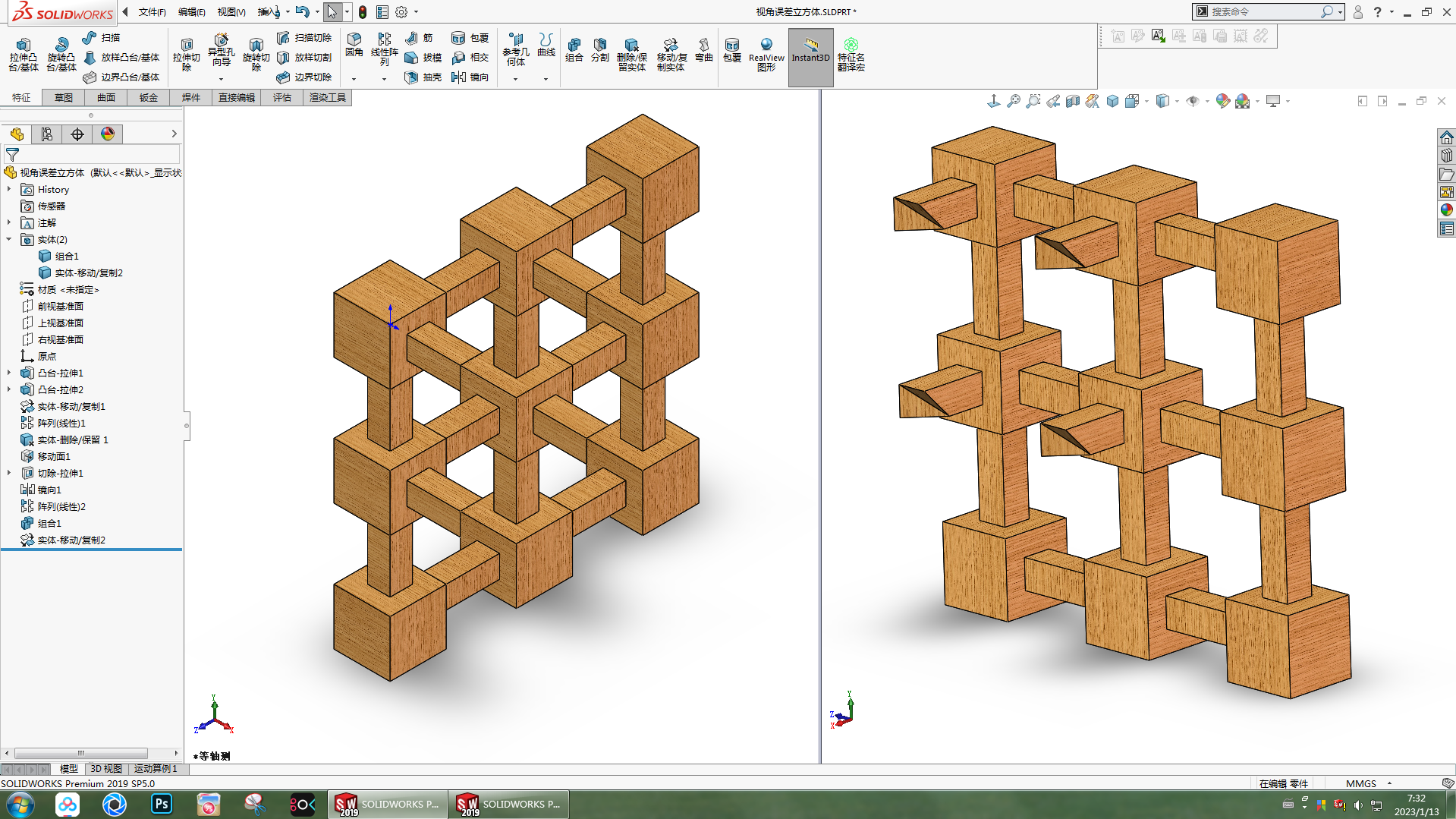Click the 移动/复制实体 move copy bodies tool
The width and height of the screenshot is (1456, 819).
pyautogui.click(x=671, y=54)
